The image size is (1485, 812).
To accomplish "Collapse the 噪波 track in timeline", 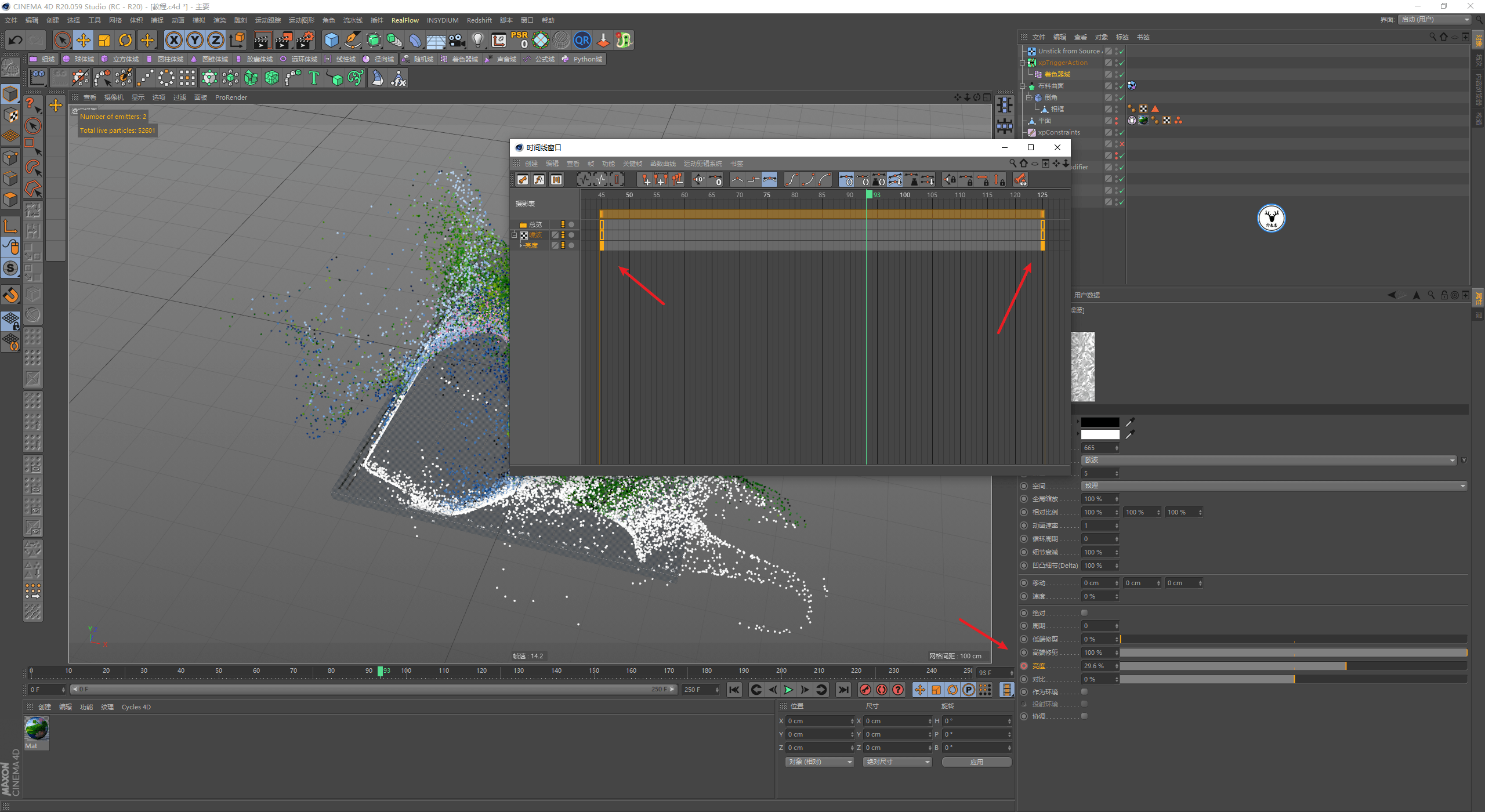I will (x=514, y=235).
